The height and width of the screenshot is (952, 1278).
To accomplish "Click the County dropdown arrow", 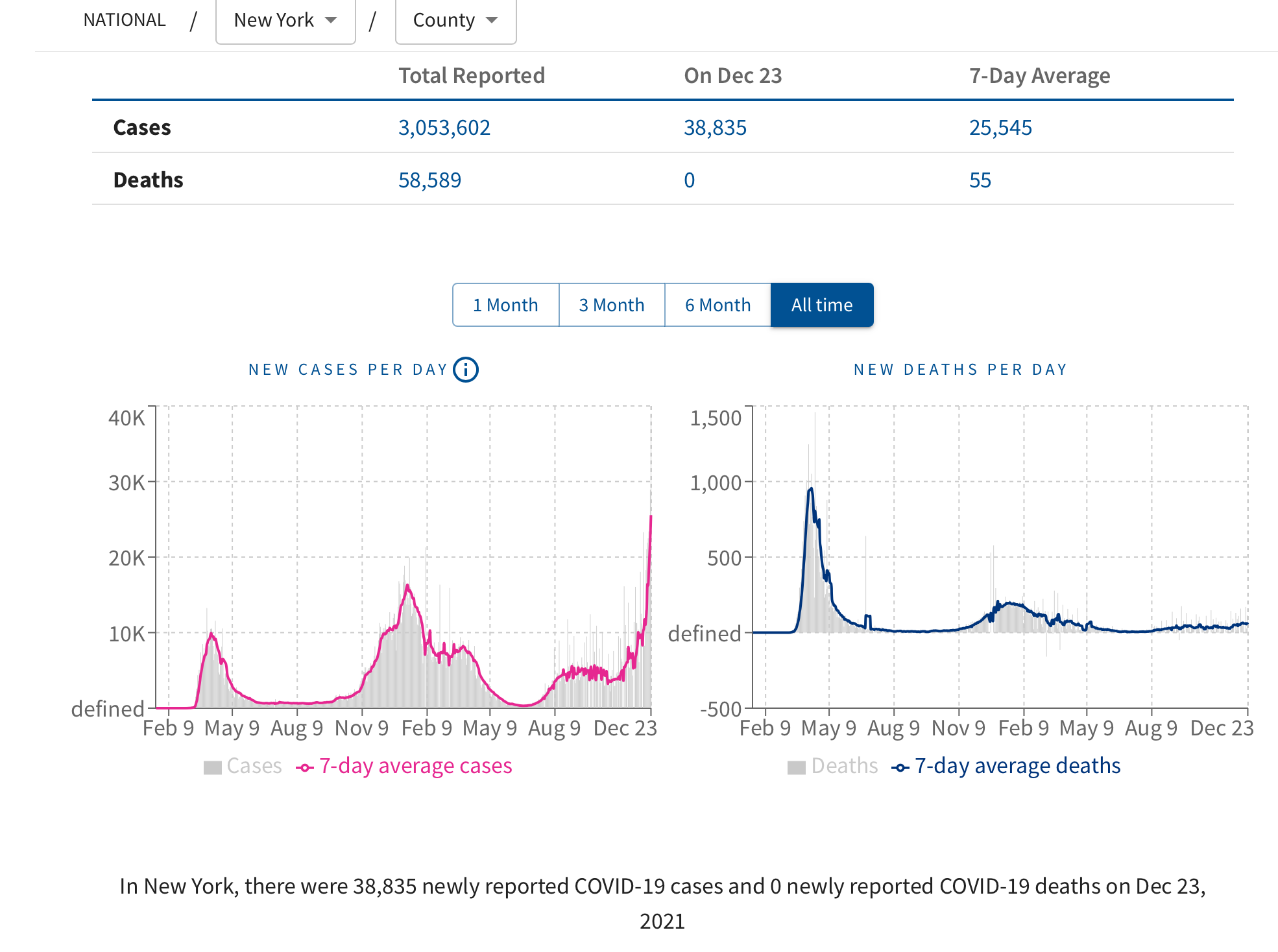I will (492, 20).
